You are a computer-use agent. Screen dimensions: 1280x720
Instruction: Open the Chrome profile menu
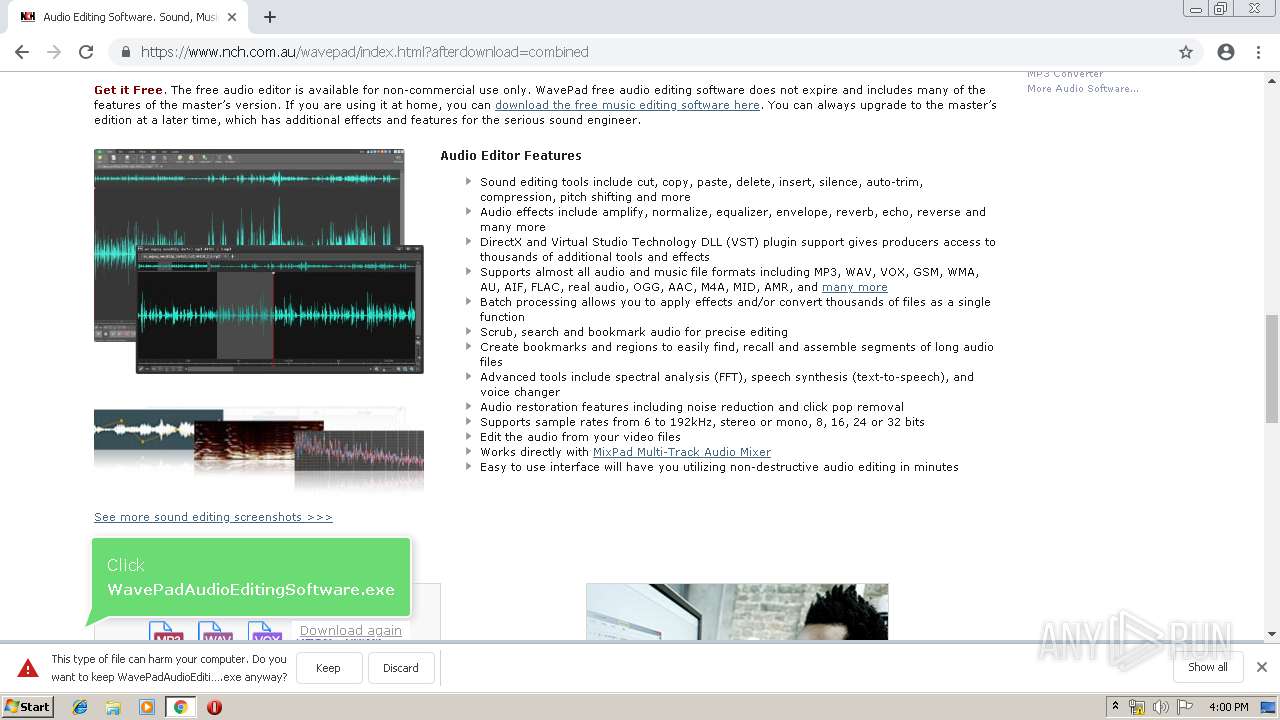[x=1226, y=52]
